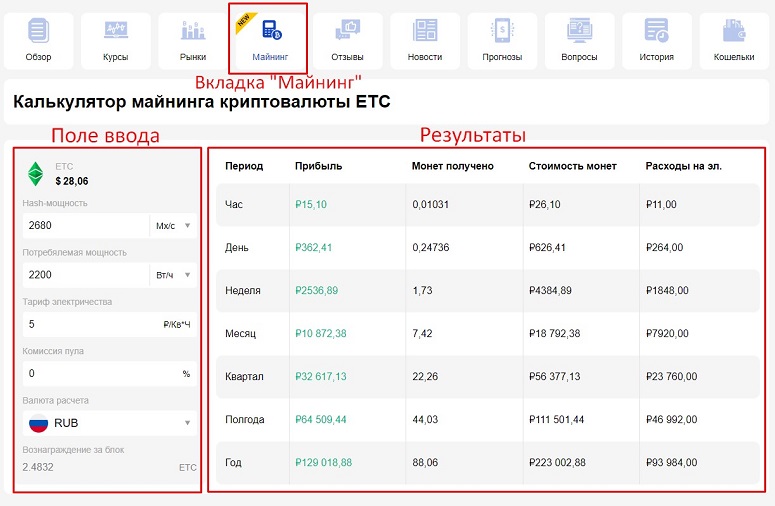Open the История history icon
This screenshot has width=775, height=506.
(656, 31)
